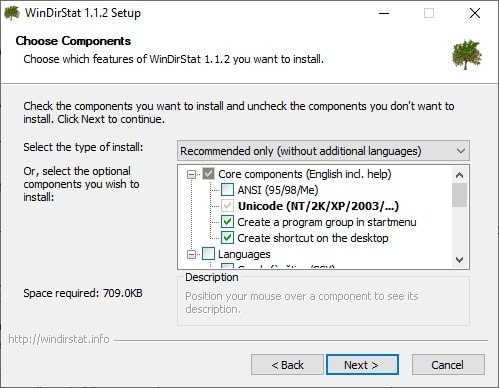
Task: Select the Unicode (NT/2K/XP/2003/...) item
Action: [318, 206]
